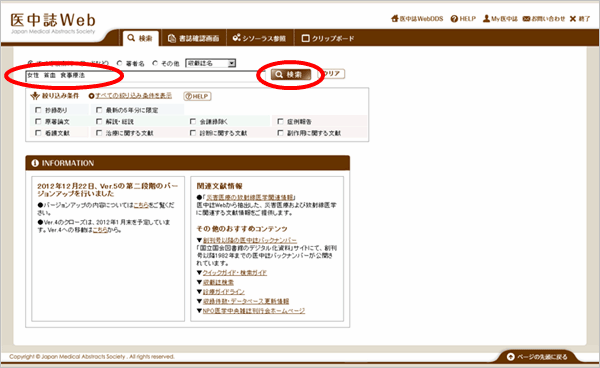The width and height of the screenshot is (600, 368).
Task: Tick the 症例報告 checkbox
Action: (280, 121)
